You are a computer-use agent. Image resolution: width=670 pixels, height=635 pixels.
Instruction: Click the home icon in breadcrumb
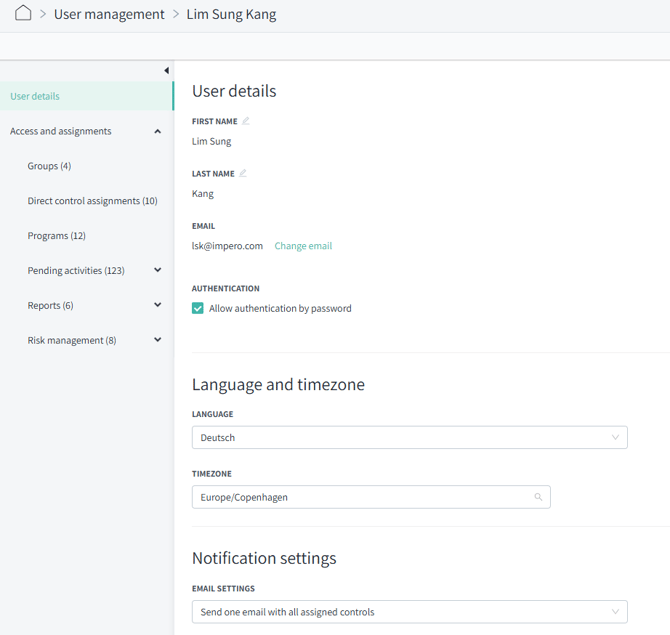22,14
